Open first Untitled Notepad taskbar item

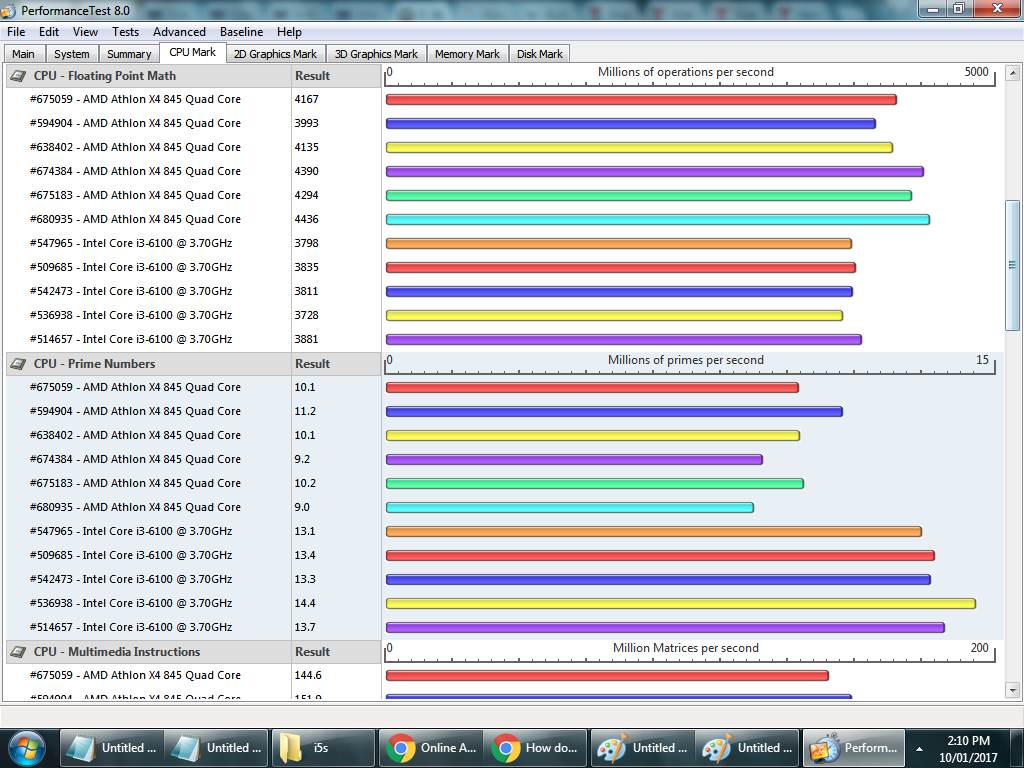click(112, 748)
